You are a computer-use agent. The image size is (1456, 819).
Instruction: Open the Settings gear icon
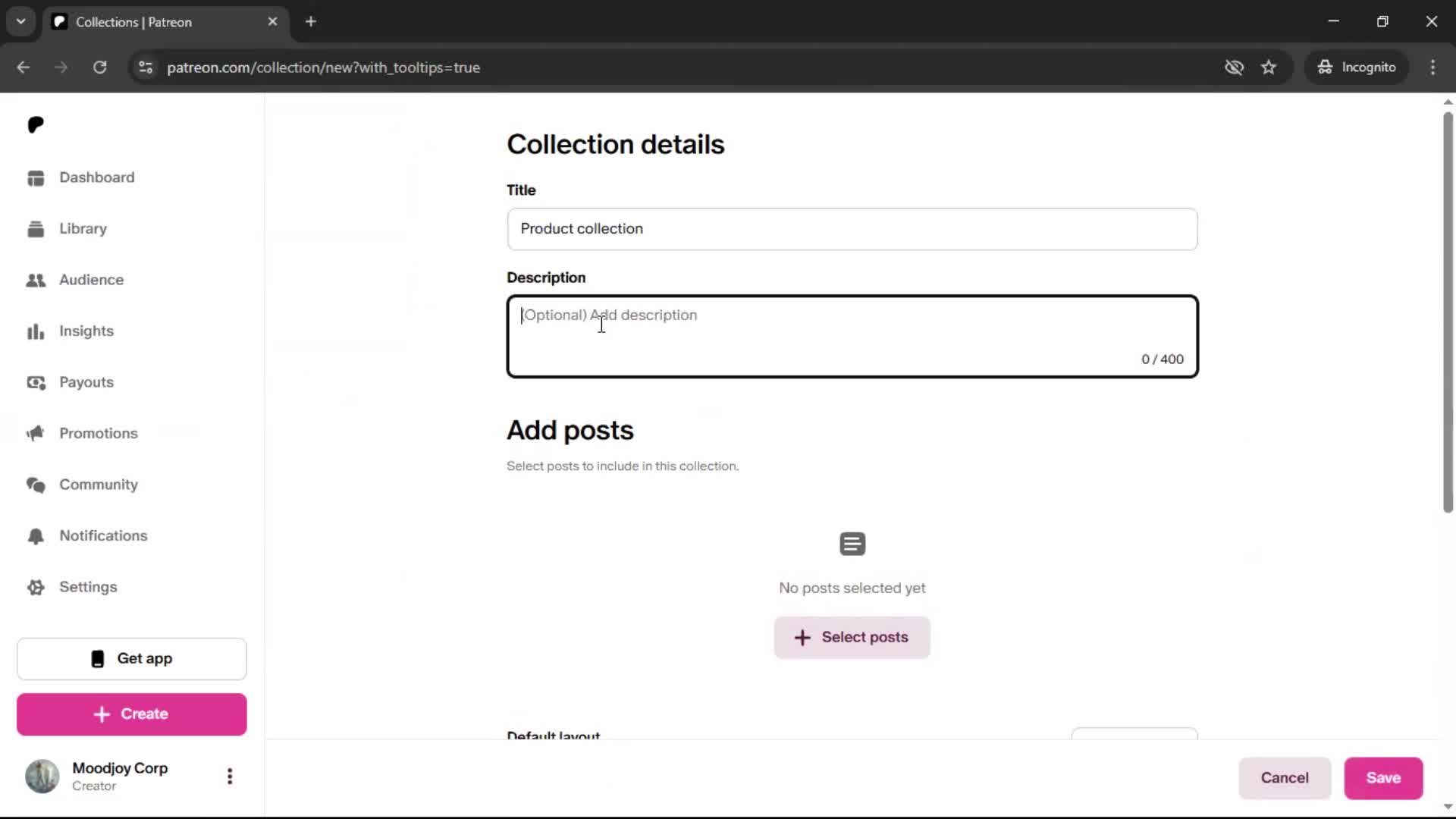[x=36, y=588]
